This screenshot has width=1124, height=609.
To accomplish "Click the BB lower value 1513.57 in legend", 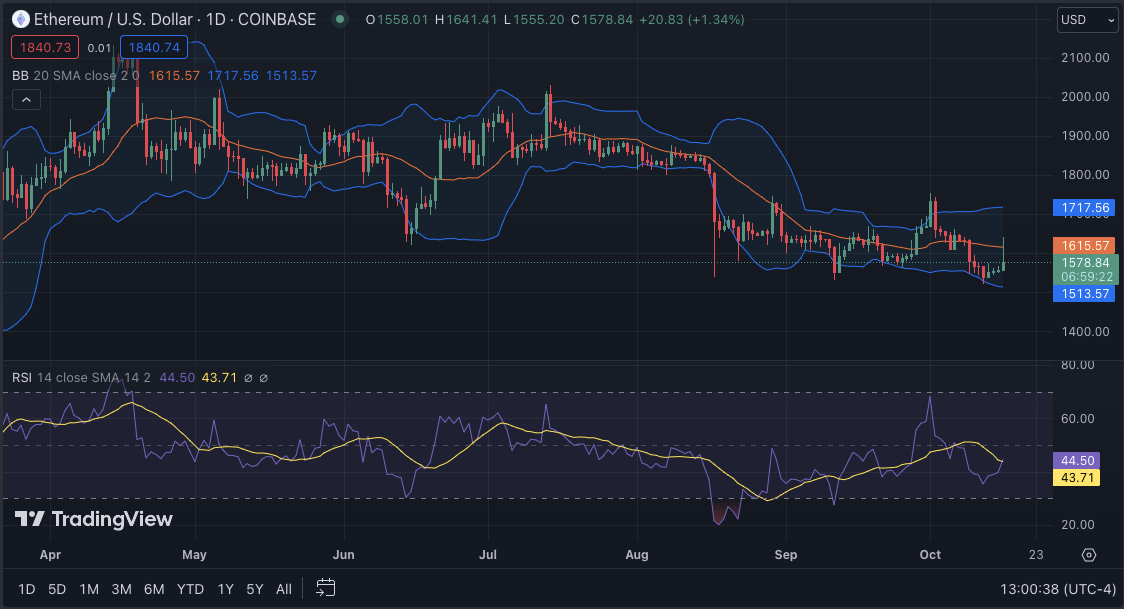I will (291, 75).
